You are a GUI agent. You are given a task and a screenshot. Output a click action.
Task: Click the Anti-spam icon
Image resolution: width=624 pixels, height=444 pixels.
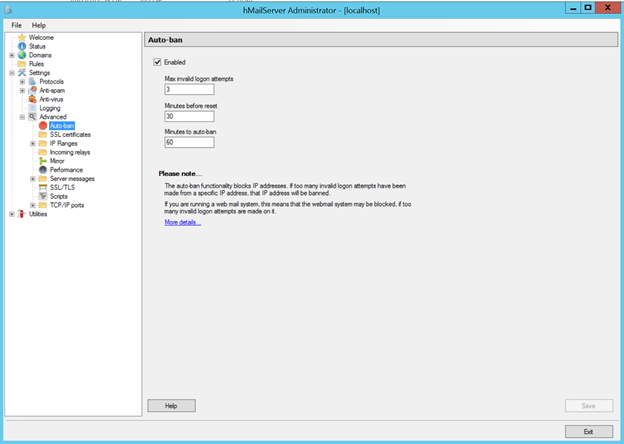(32, 90)
